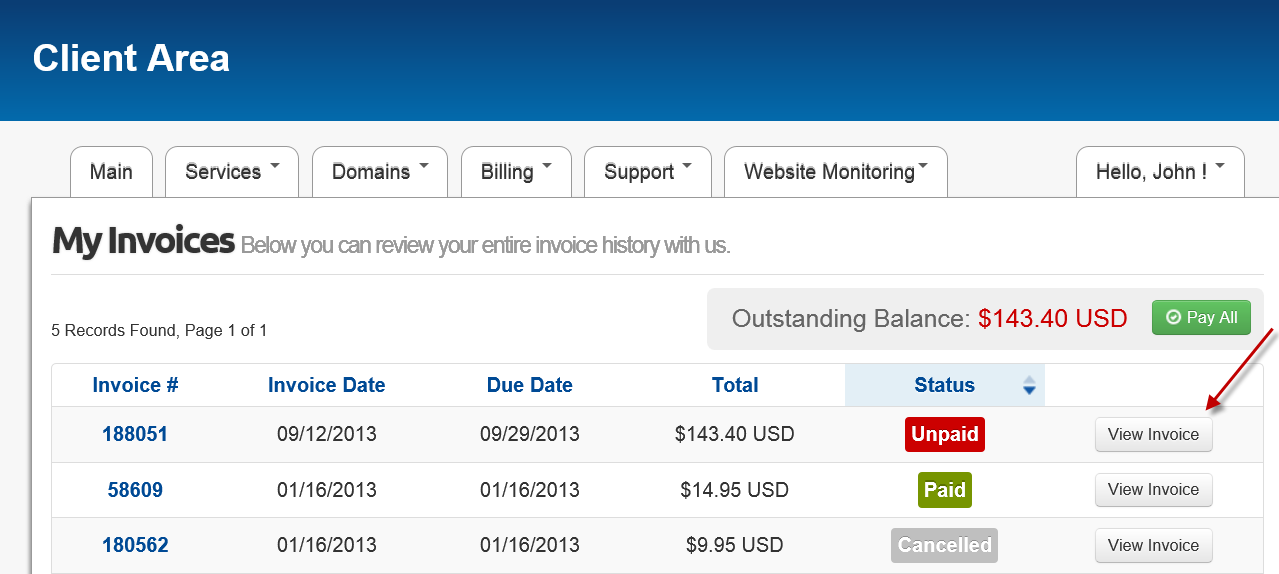Click View Invoice for invoice 180562
The width and height of the screenshot is (1279, 574).
[x=1154, y=546]
